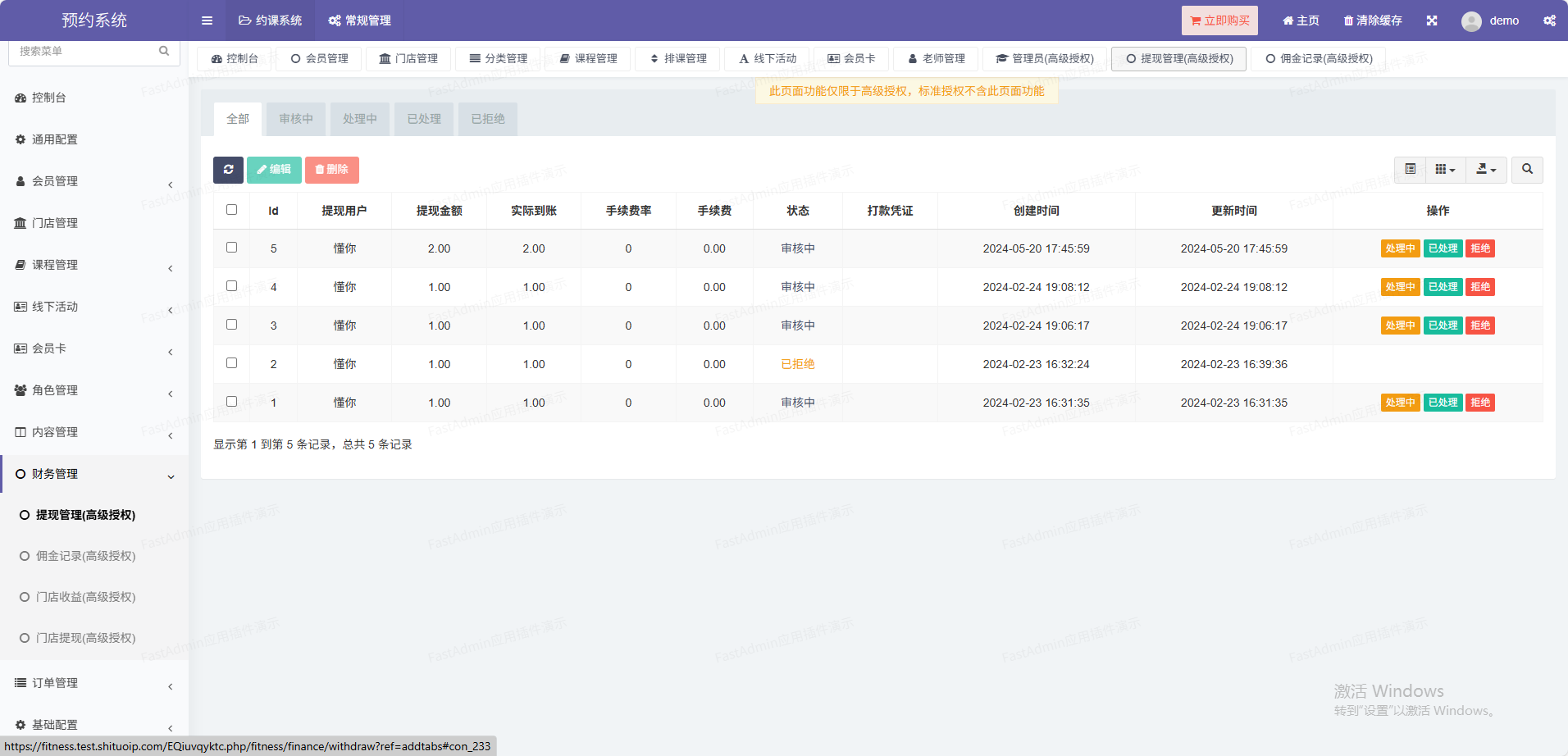The image size is (1568, 756).
Task: Click the 清除缓存 trash button
Action: tap(1373, 20)
